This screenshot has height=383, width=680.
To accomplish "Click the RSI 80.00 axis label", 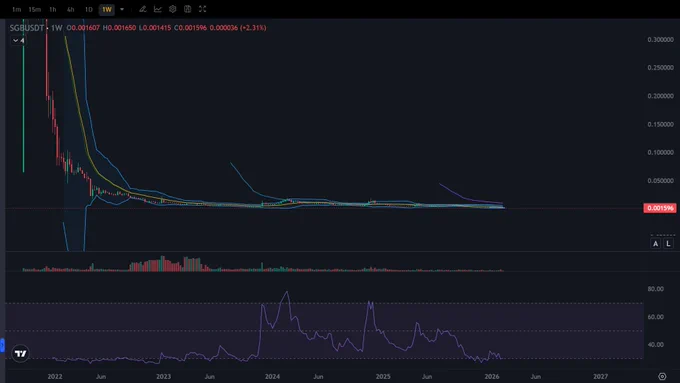I will coord(655,289).
